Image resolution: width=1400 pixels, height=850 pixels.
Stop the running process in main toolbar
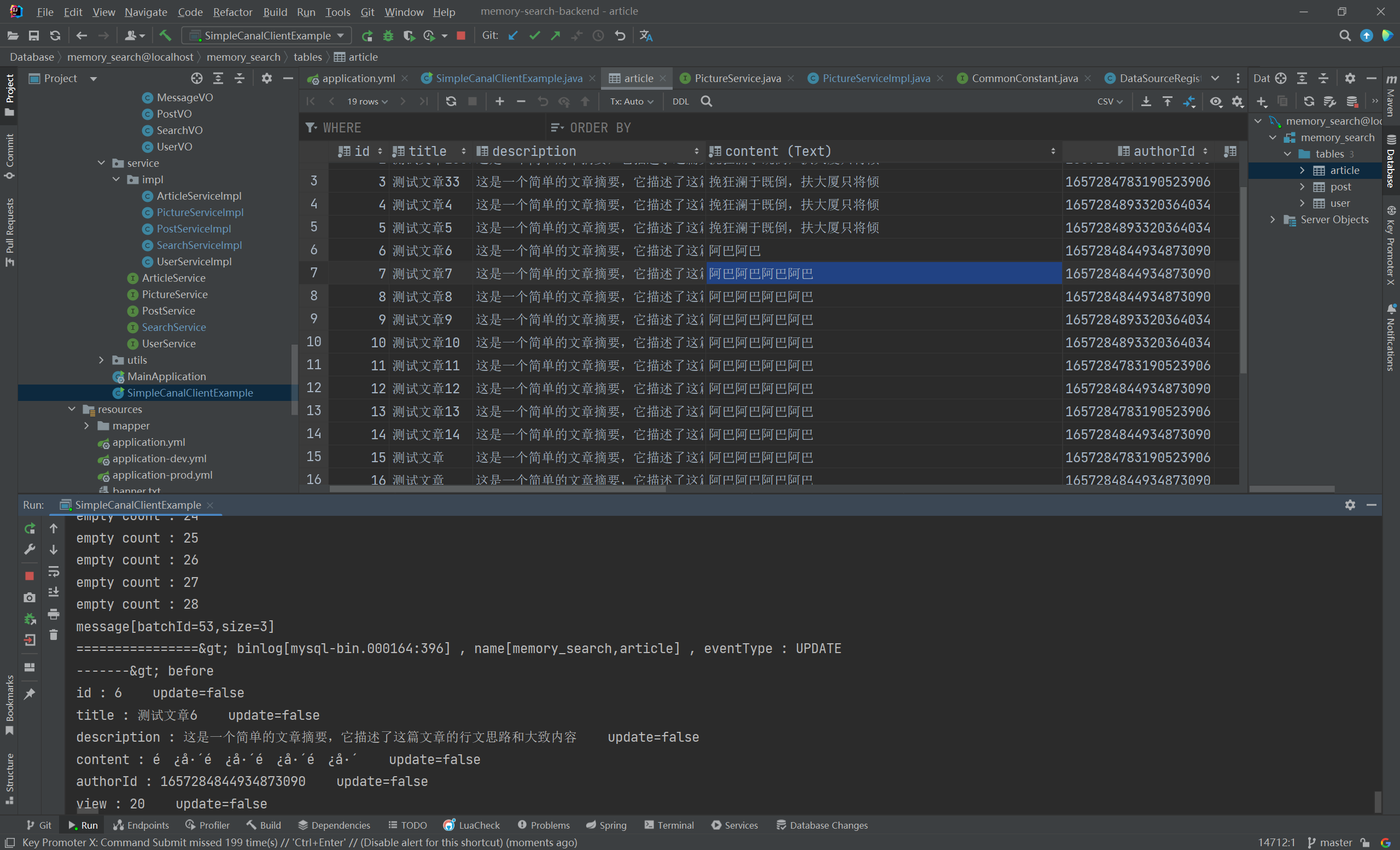(461, 36)
